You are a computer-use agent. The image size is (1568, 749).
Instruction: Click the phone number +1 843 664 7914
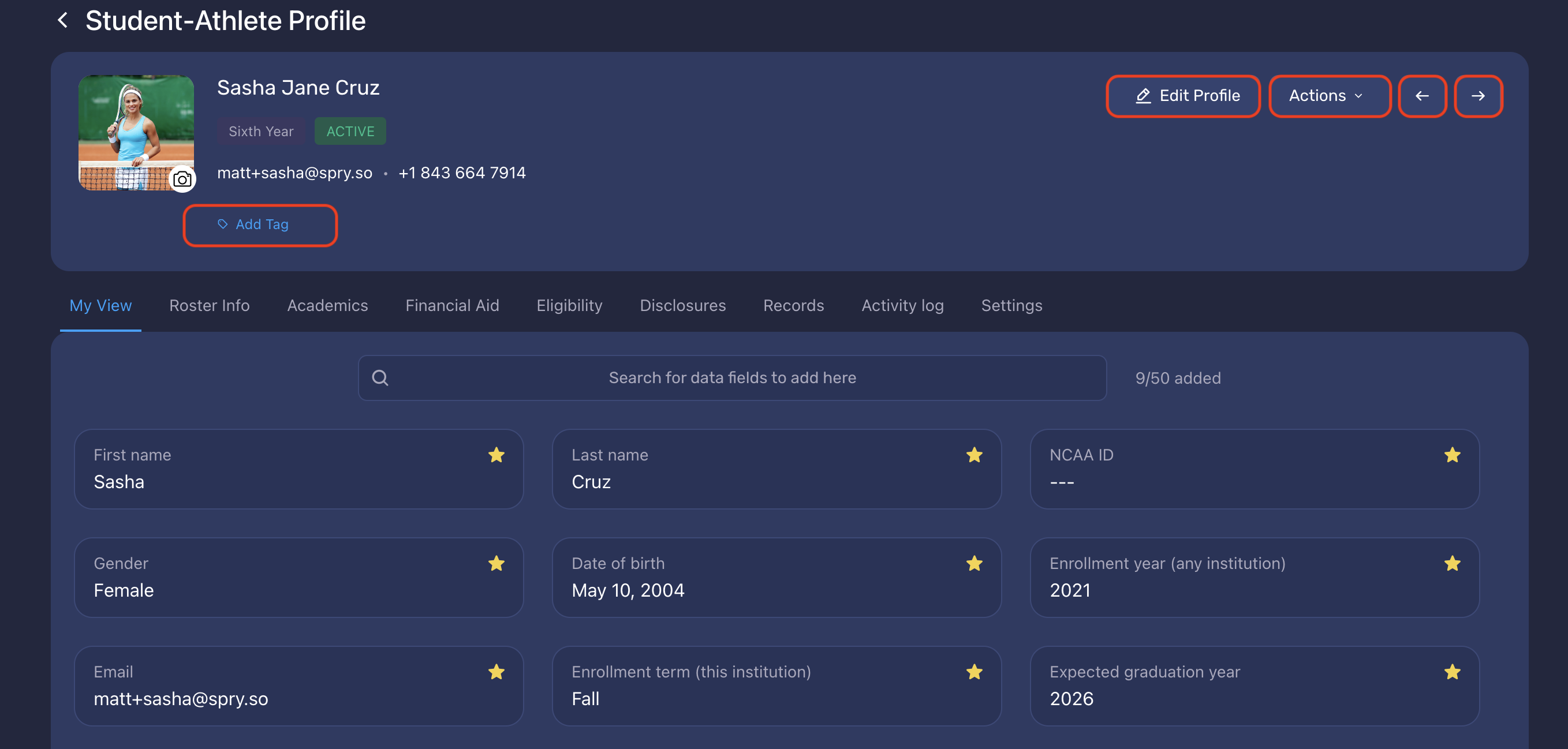tap(461, 173)
